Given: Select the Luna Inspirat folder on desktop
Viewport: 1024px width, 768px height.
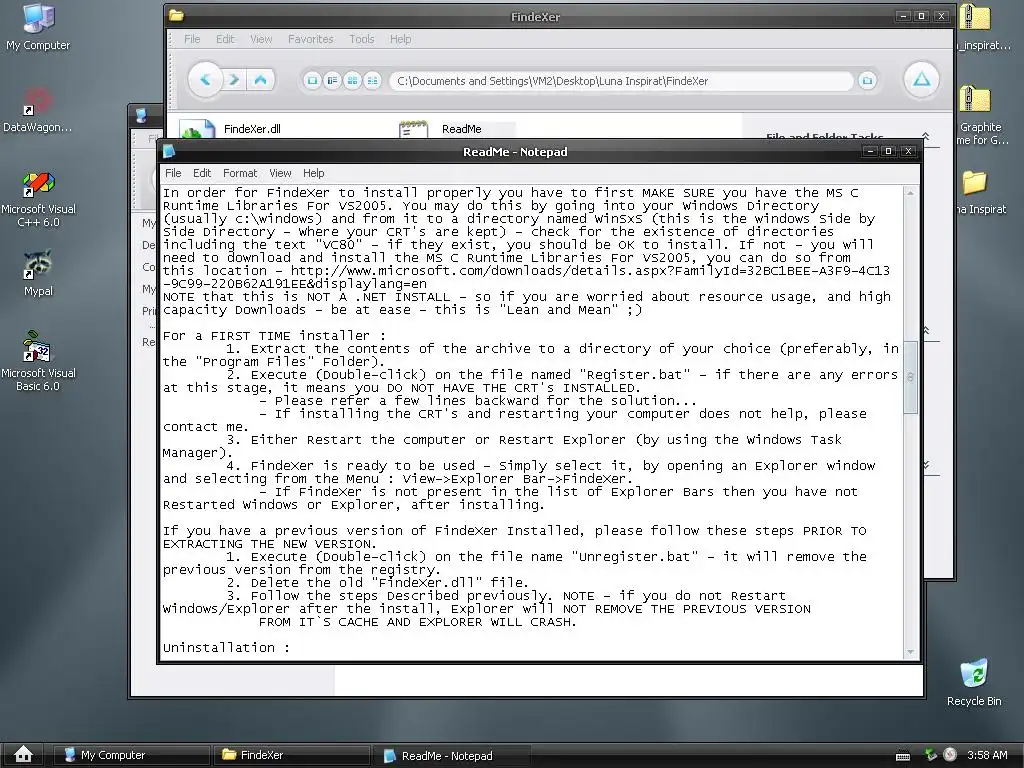Looking at the screenshot, I should tap(979, 191).
